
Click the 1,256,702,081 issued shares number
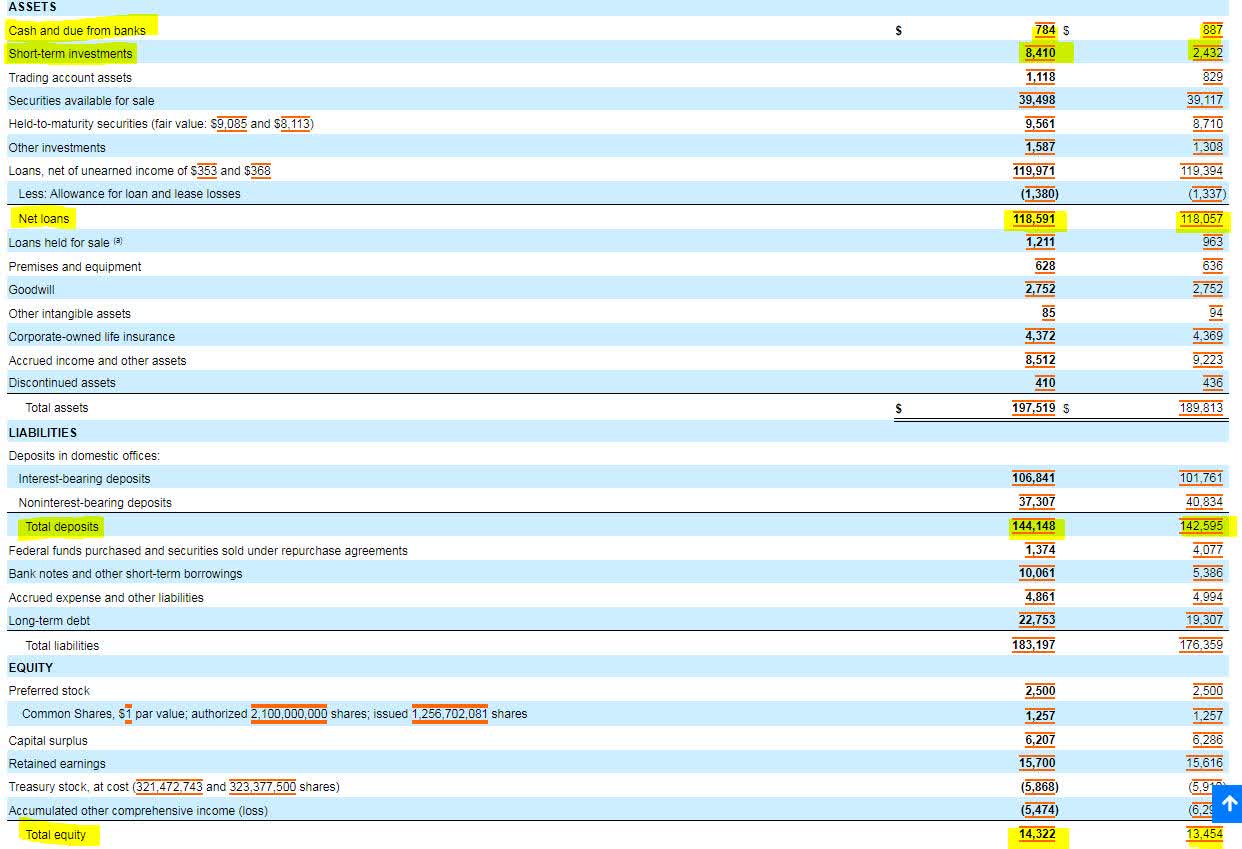[449, 713]
